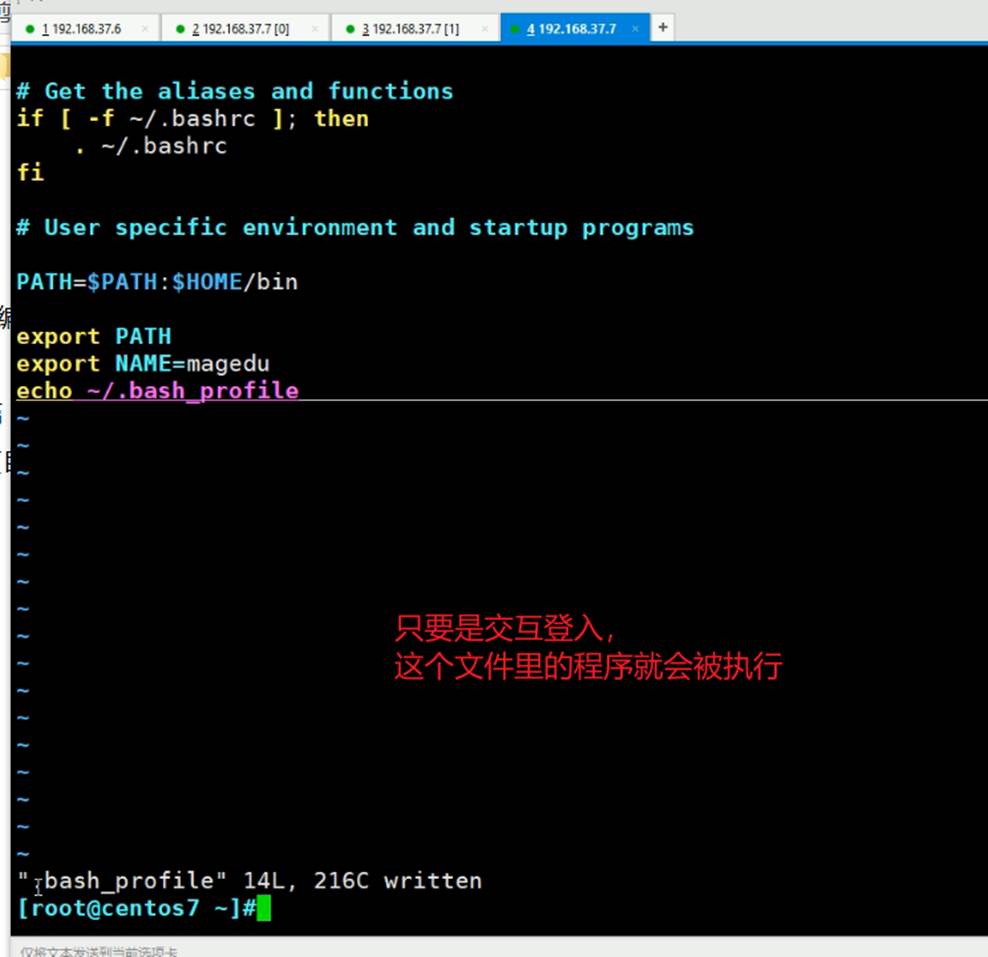Click green connection status dot on tab 1
The image size is (988, 957).
(30, 30)
